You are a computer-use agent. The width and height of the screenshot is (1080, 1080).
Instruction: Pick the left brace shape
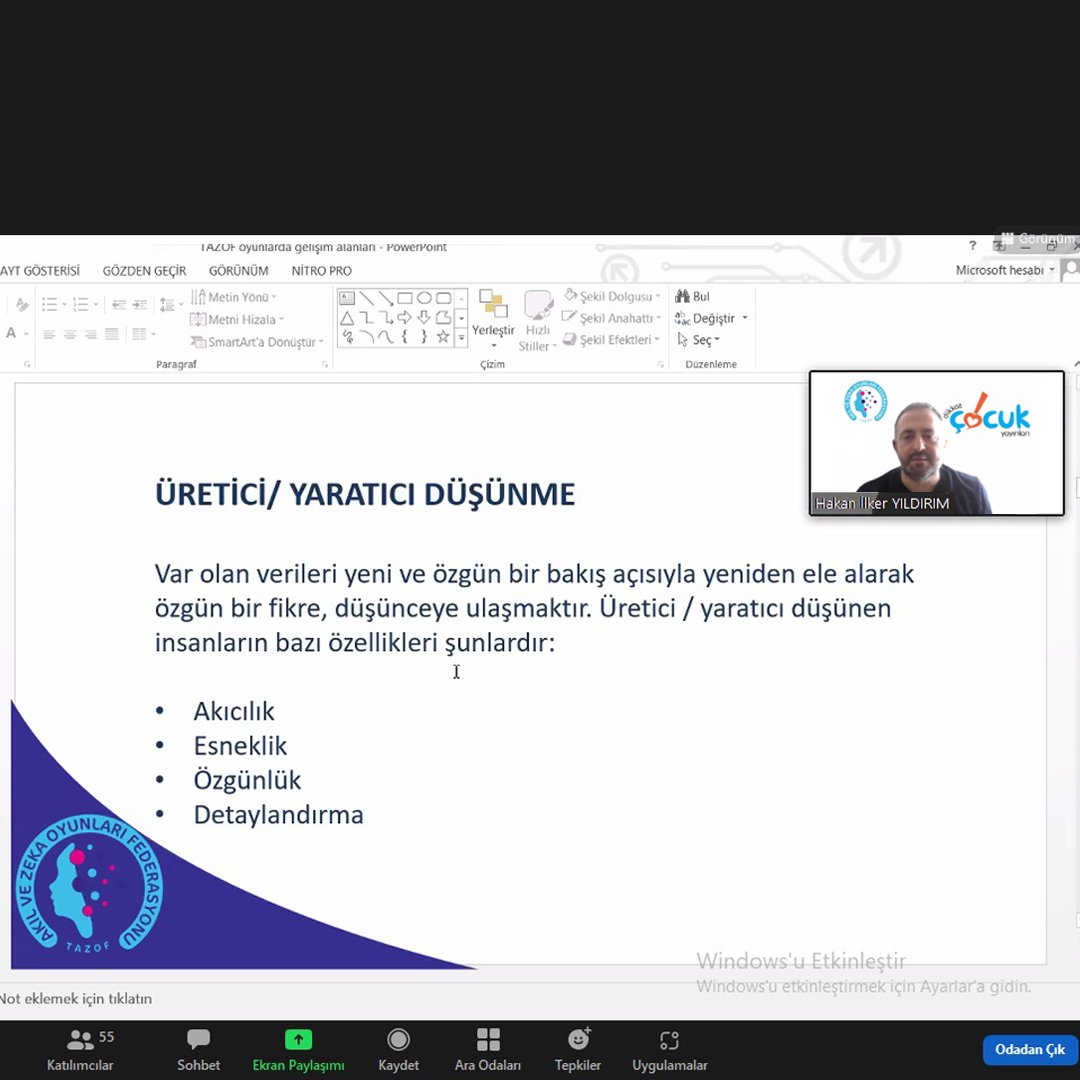[405, 337]
